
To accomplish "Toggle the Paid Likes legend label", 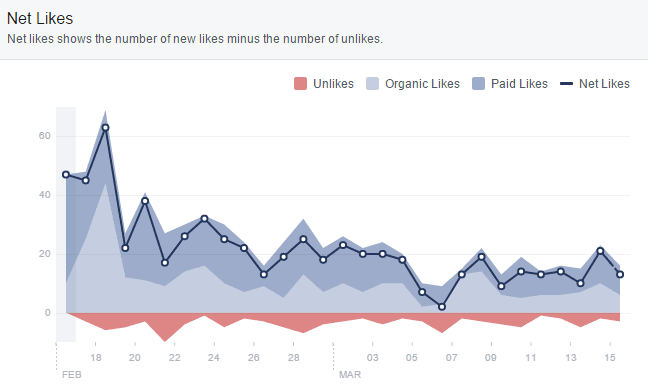I will point(519,83).
